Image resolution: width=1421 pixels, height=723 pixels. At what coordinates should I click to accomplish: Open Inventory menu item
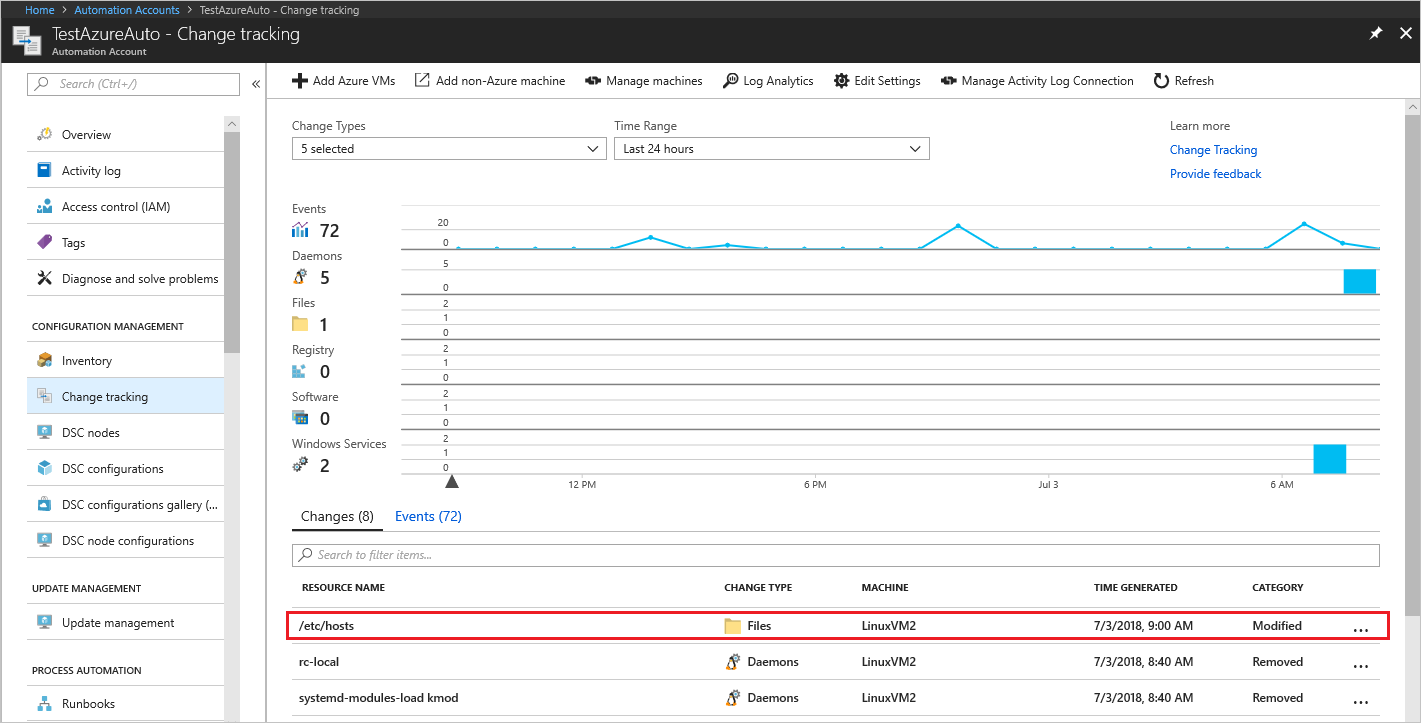tap(126, 360)
